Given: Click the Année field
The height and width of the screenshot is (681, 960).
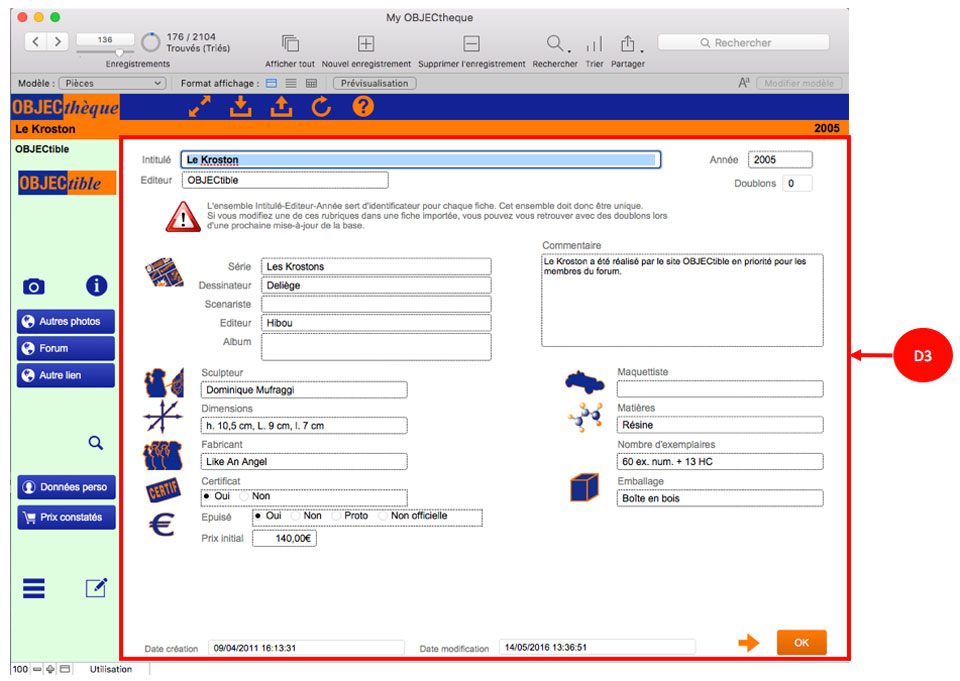Looking at the screenshot, I should pyautogui.click(x=780, y=160).
